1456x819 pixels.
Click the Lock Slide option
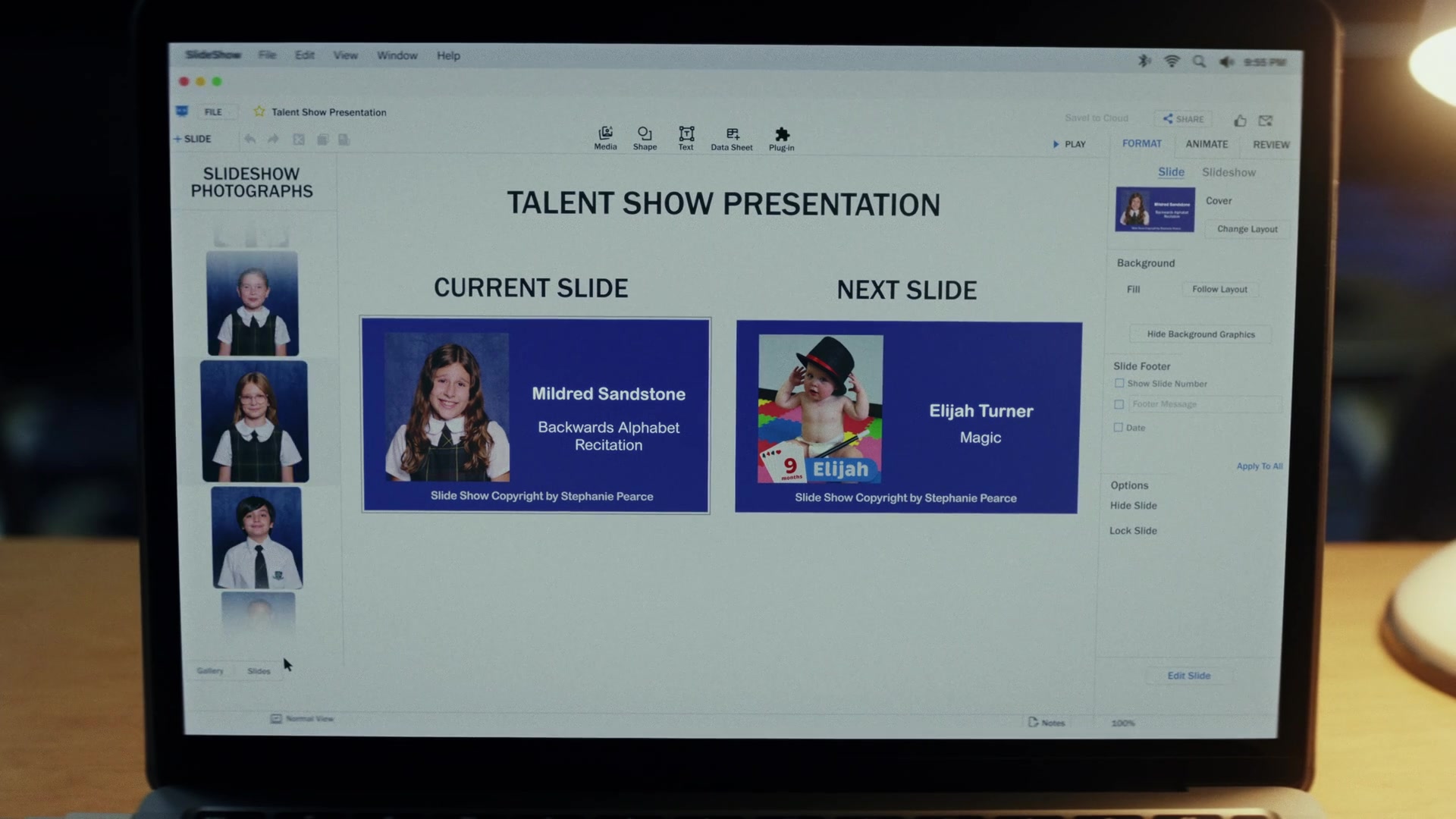[1133, 531]
